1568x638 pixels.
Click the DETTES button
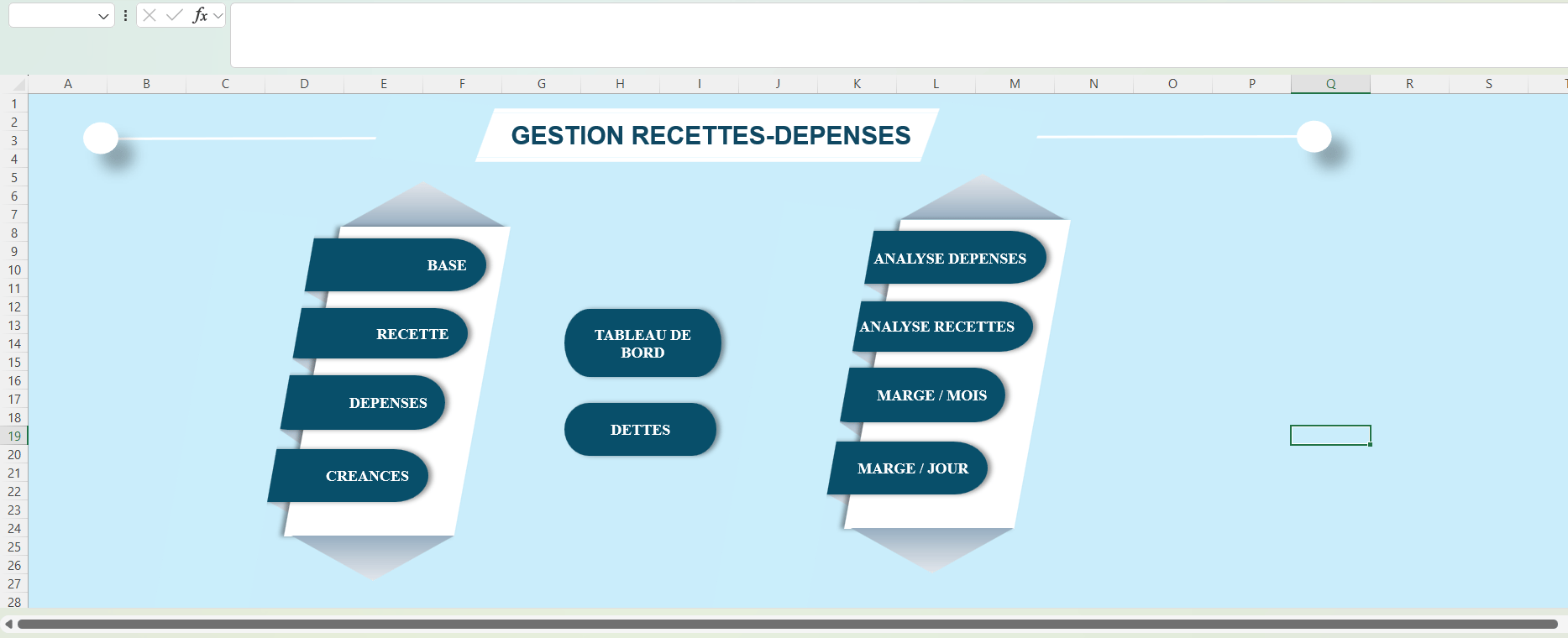click(640, 429)
